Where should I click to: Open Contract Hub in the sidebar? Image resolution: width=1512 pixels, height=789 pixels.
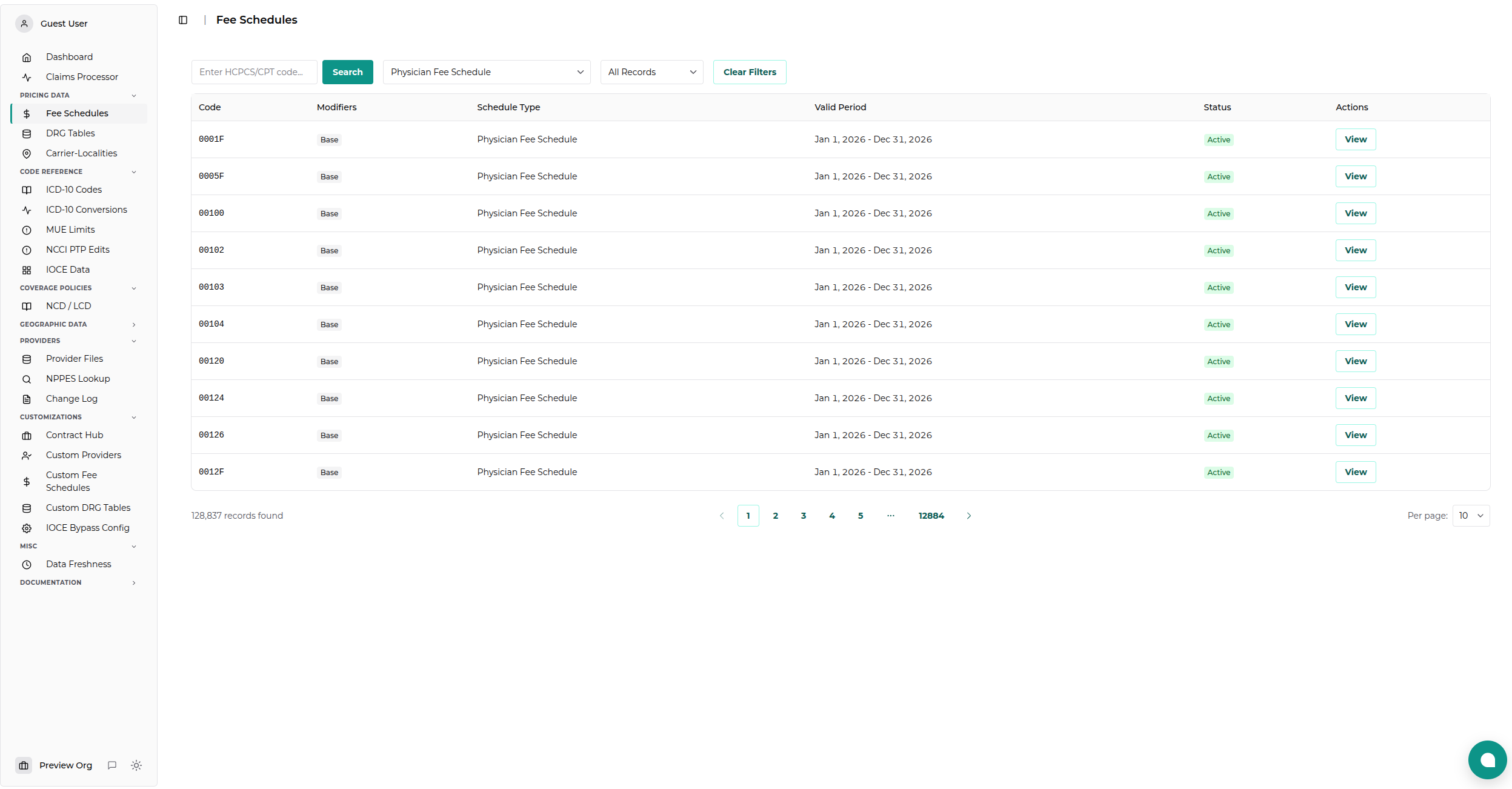[x=79, y=435]
